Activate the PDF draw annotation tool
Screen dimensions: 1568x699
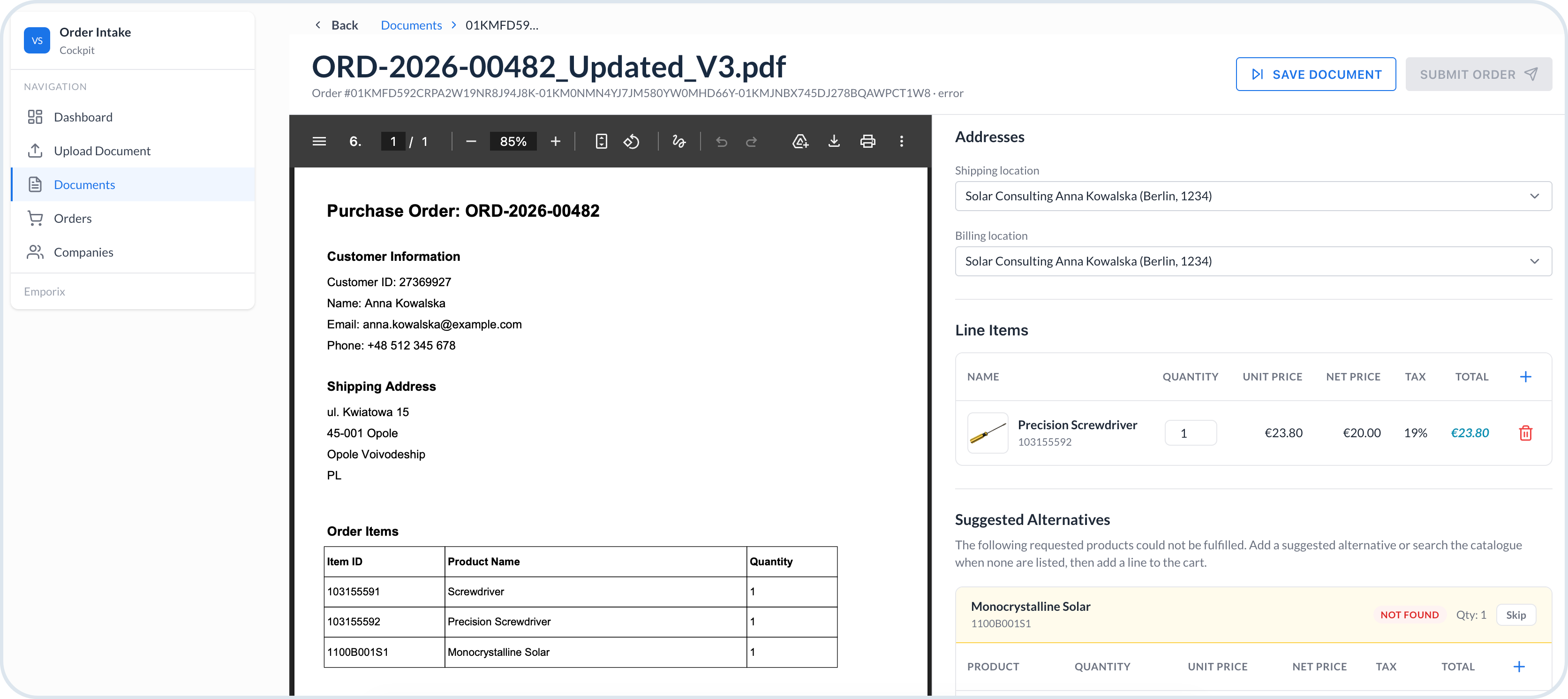pos(678,141)
